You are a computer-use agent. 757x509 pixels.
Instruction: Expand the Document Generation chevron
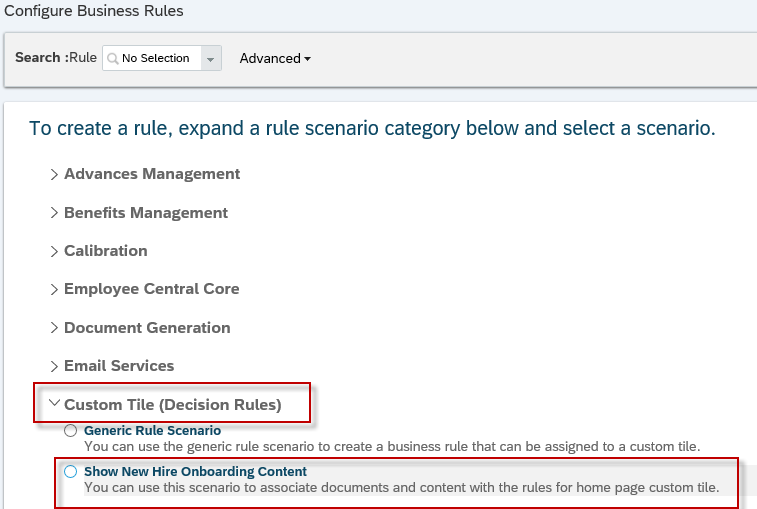(54, 328)
